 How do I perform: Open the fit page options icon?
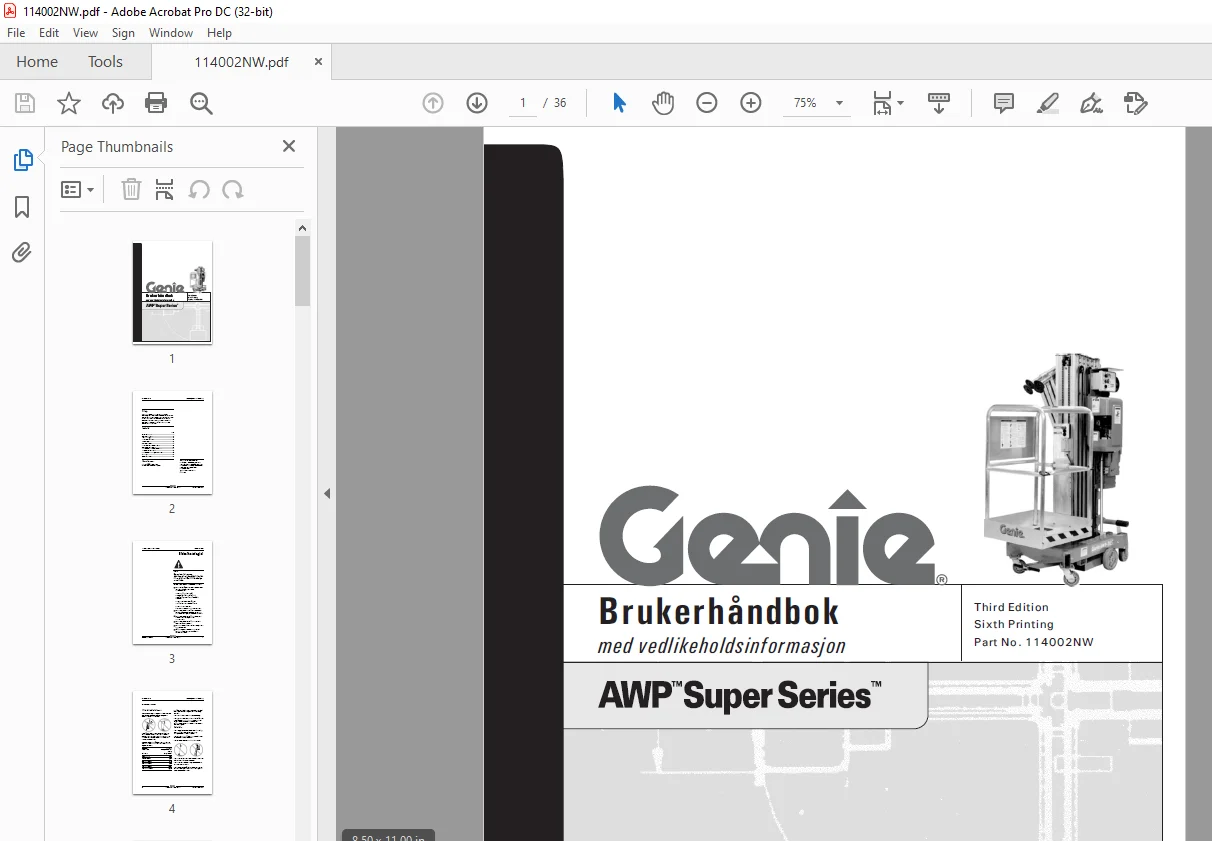tap(887, 103)
